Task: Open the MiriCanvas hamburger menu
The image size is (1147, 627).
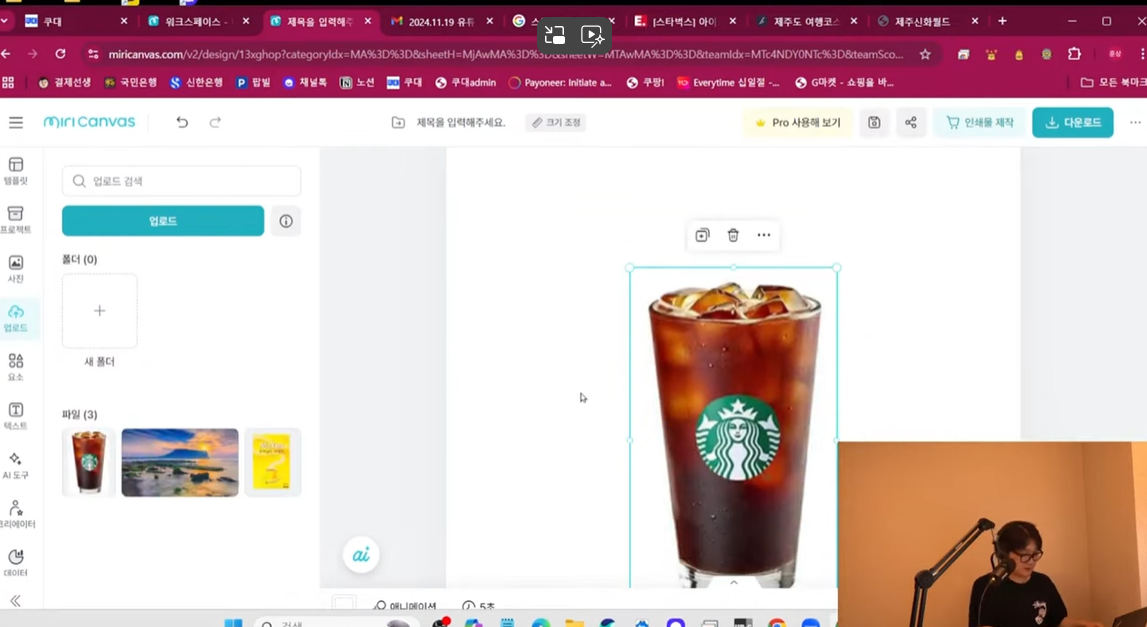Action: point(16,122)
